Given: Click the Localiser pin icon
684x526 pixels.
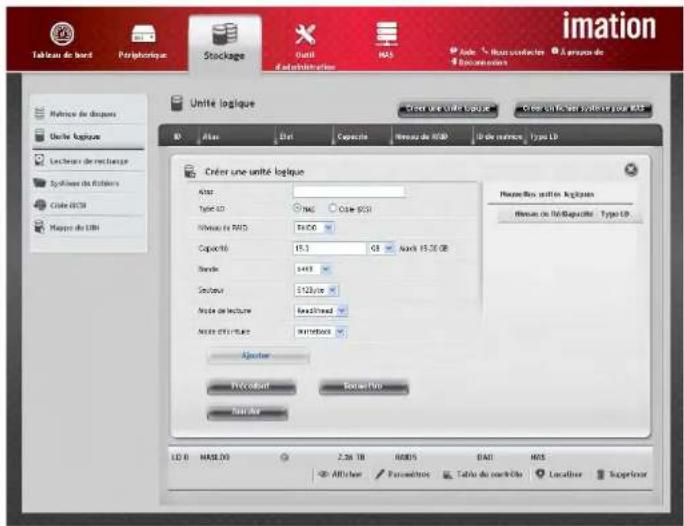Looking at the screenshot, I should click(540, 474).
